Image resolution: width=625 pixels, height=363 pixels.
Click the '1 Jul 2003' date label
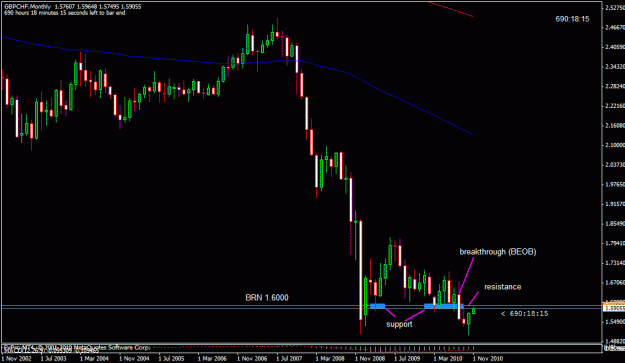53,358
